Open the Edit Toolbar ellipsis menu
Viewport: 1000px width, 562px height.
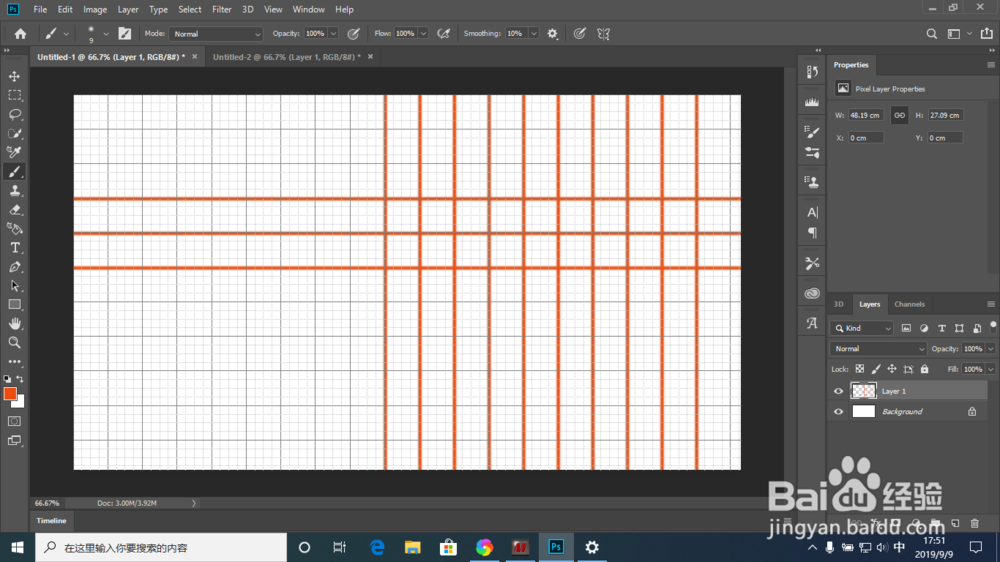14,362
